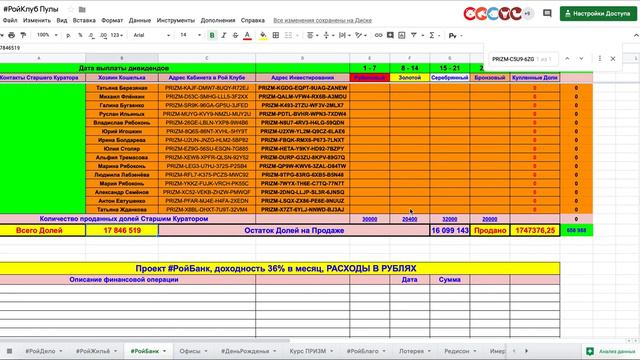Click the print icon in the toolbar
Screen dimensions: 640x360
11,36
